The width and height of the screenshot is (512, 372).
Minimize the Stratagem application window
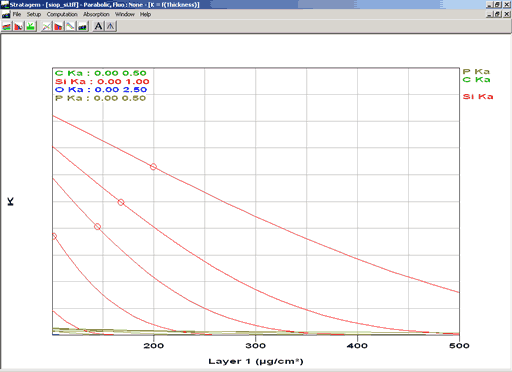(x=489, y=5)
